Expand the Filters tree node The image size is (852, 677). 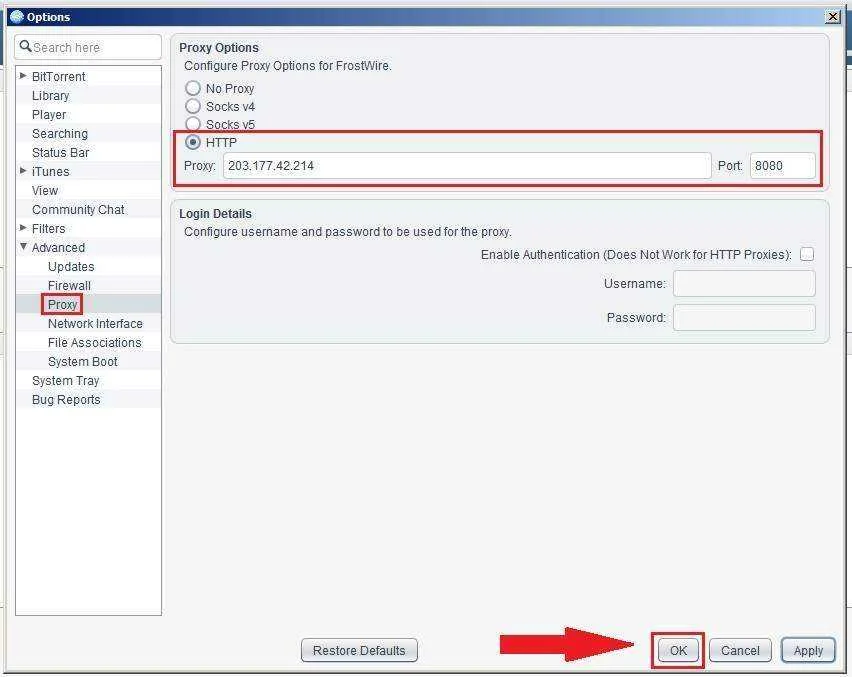pos(23,228)
